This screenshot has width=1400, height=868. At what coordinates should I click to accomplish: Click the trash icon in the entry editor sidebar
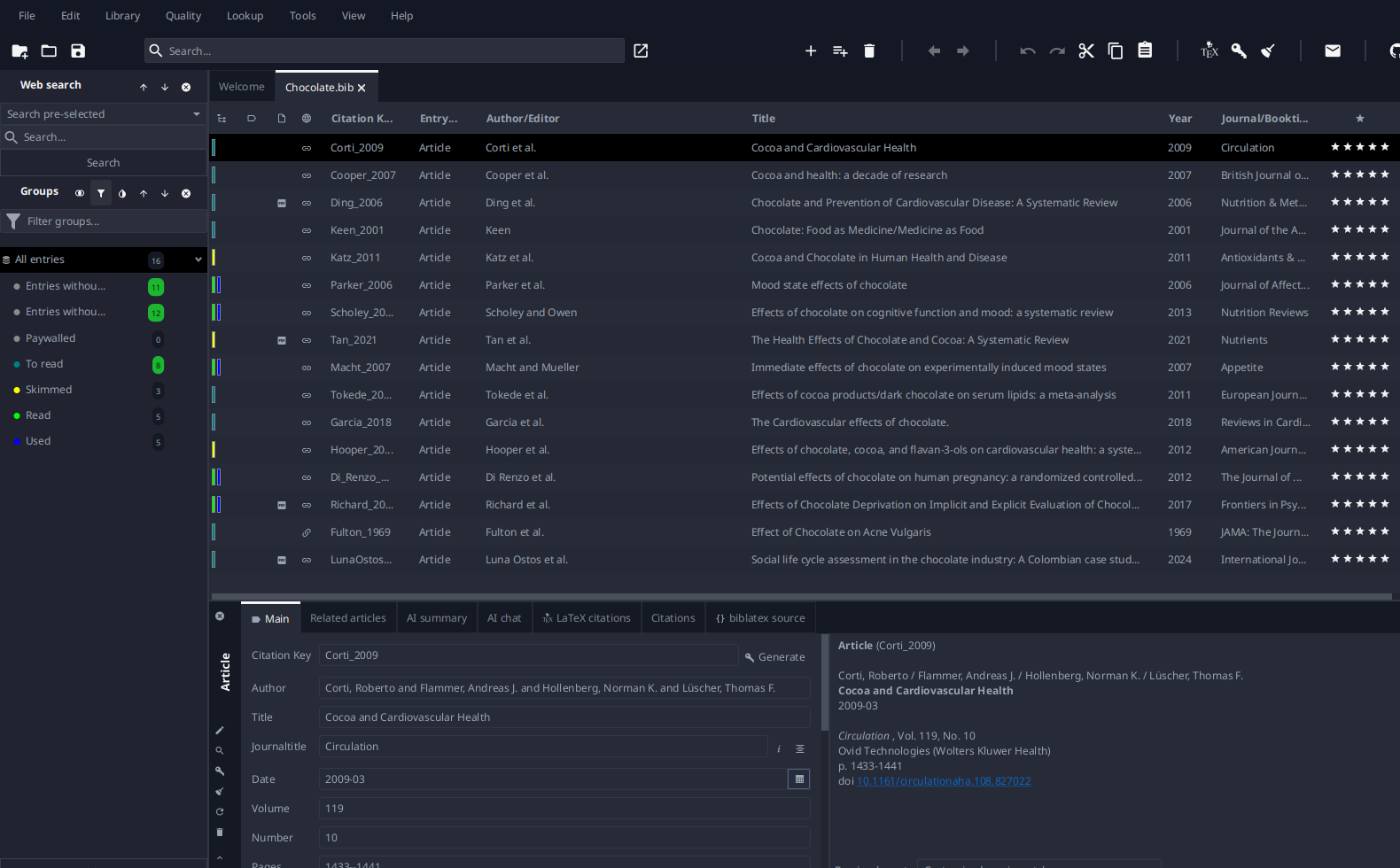[x=220, y=833]
